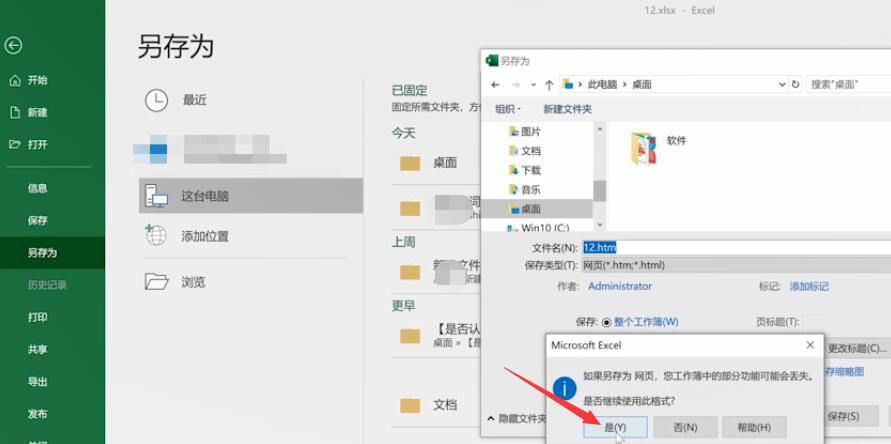Screen dimensions: 891x444
Task: Select 这台电脑 save location
Action: (251, 196)
